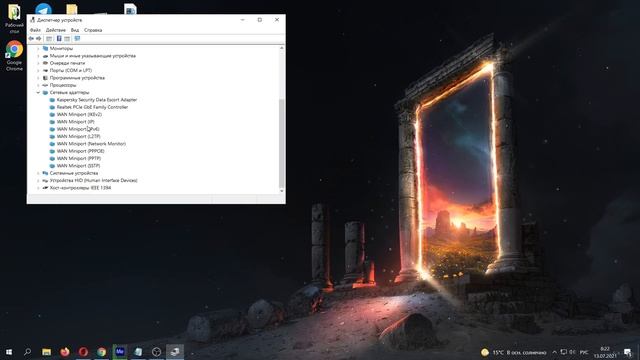Click the Help book toolbar icon
Viewport: 640px width, 360px height.
pos(59,38)
